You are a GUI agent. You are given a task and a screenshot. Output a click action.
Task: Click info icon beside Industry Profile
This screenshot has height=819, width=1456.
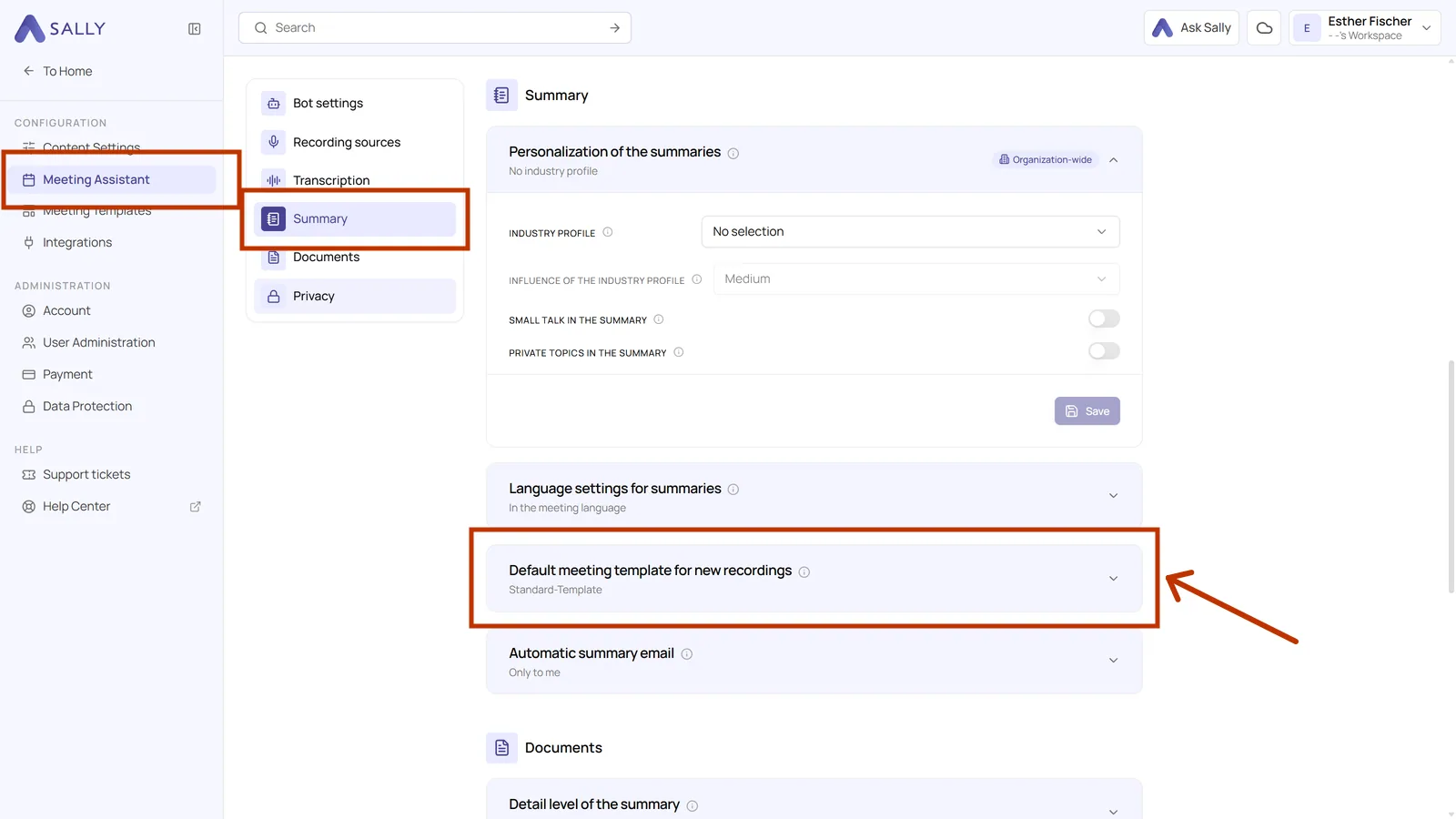pyautogui.click(x=608, y=232)
